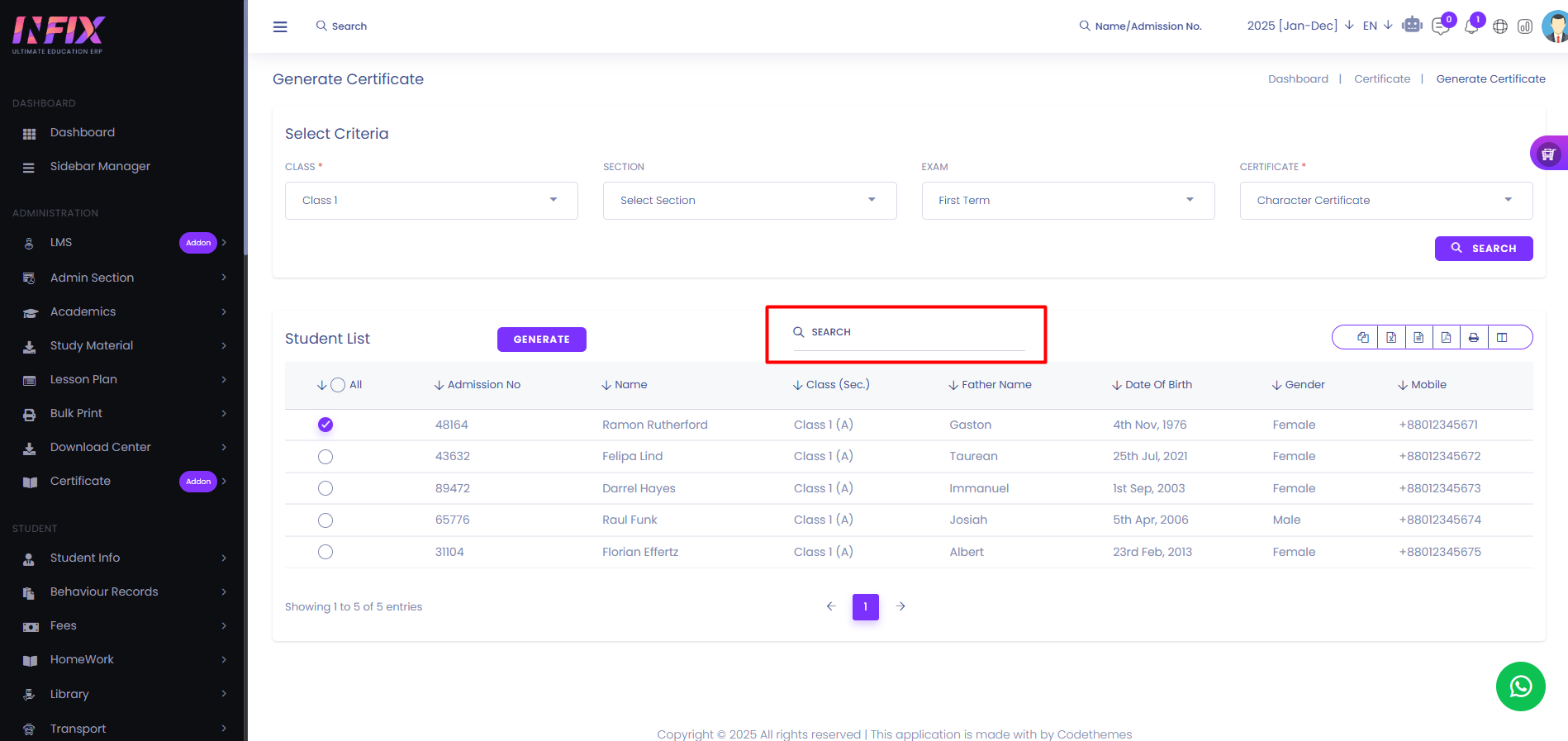
Task: Sort by Mobile column
Action: (x=1423, y=385)
